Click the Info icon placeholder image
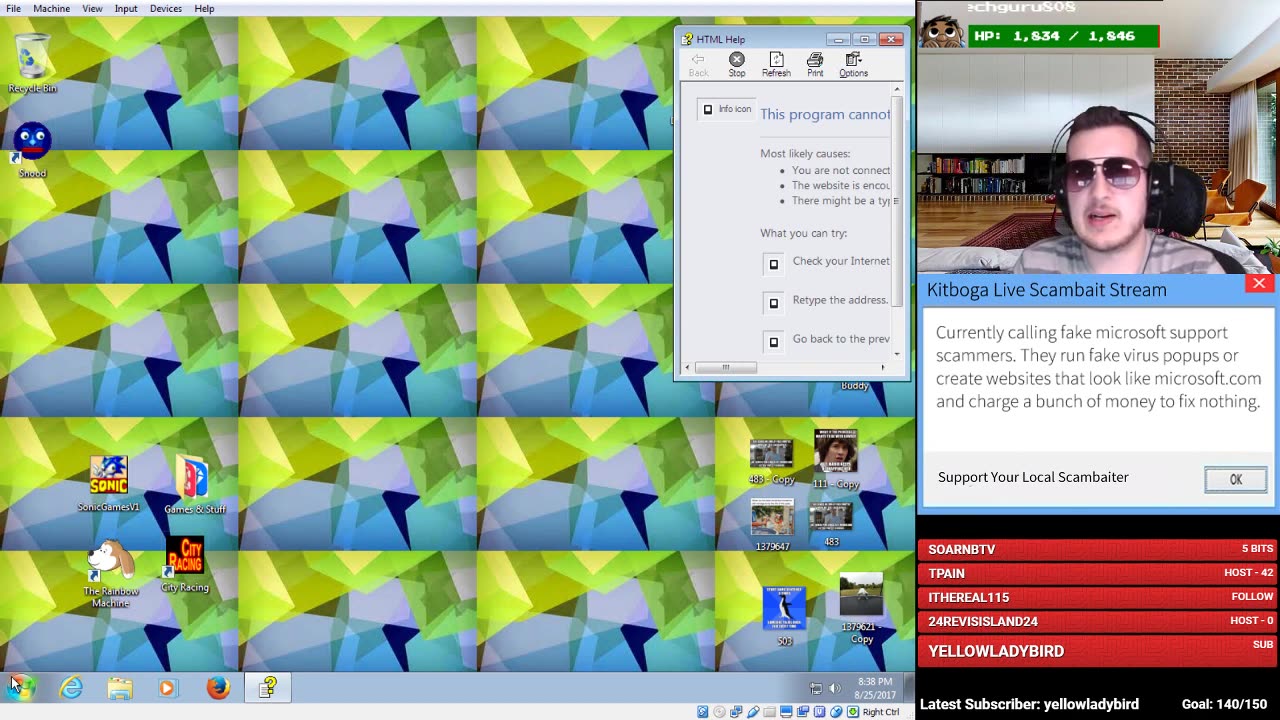The image size is (1280, 720). 727,109
